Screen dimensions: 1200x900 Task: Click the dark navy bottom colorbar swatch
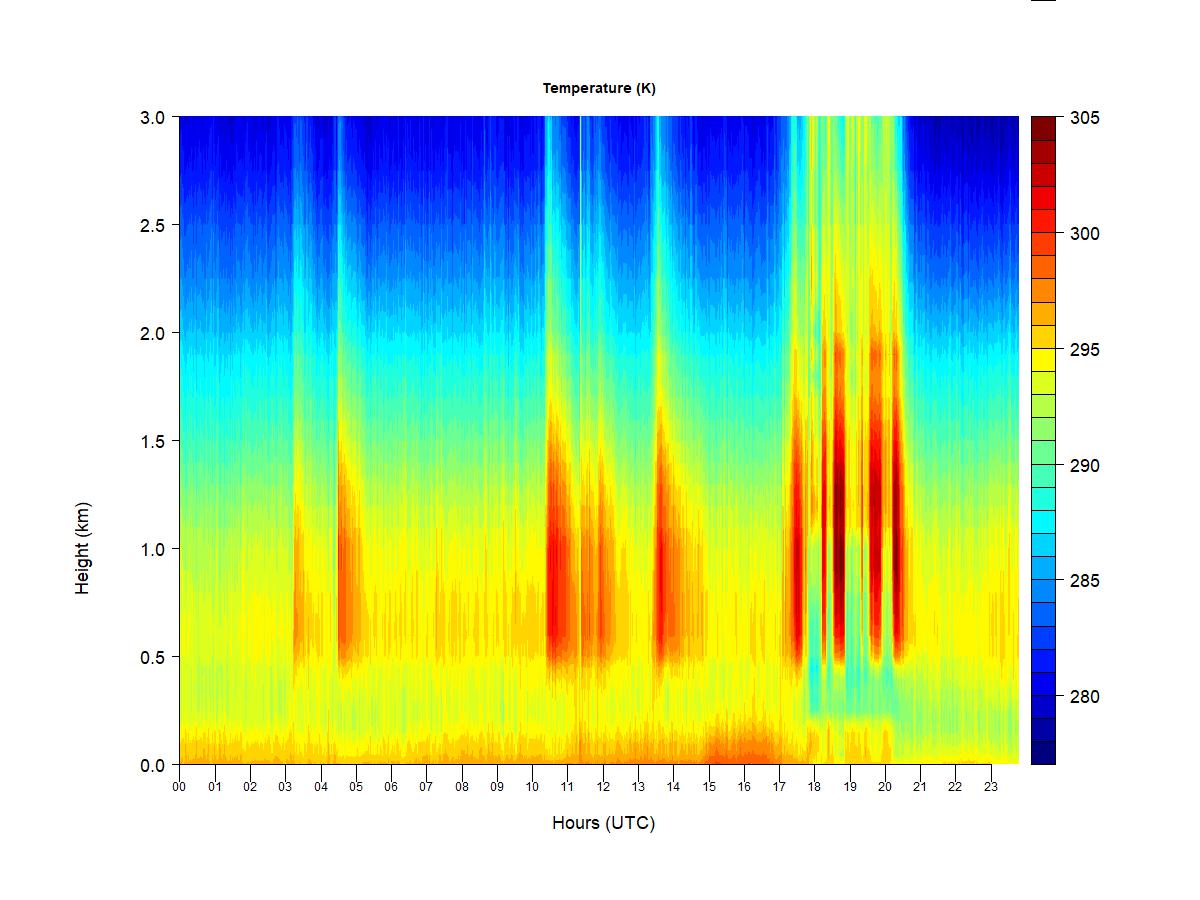pos(1043,753)
